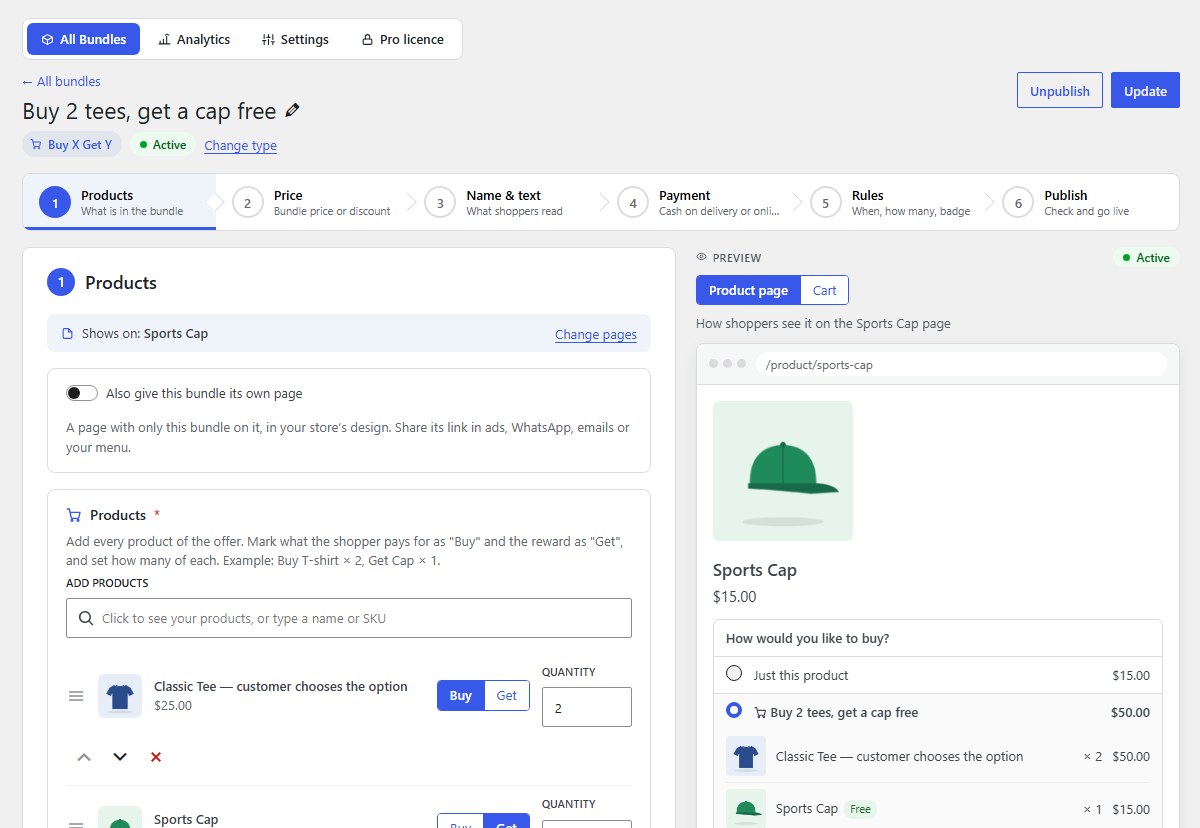
Task: Click the Classic Tee drag handle icon
Action: (x=76, y=696)
